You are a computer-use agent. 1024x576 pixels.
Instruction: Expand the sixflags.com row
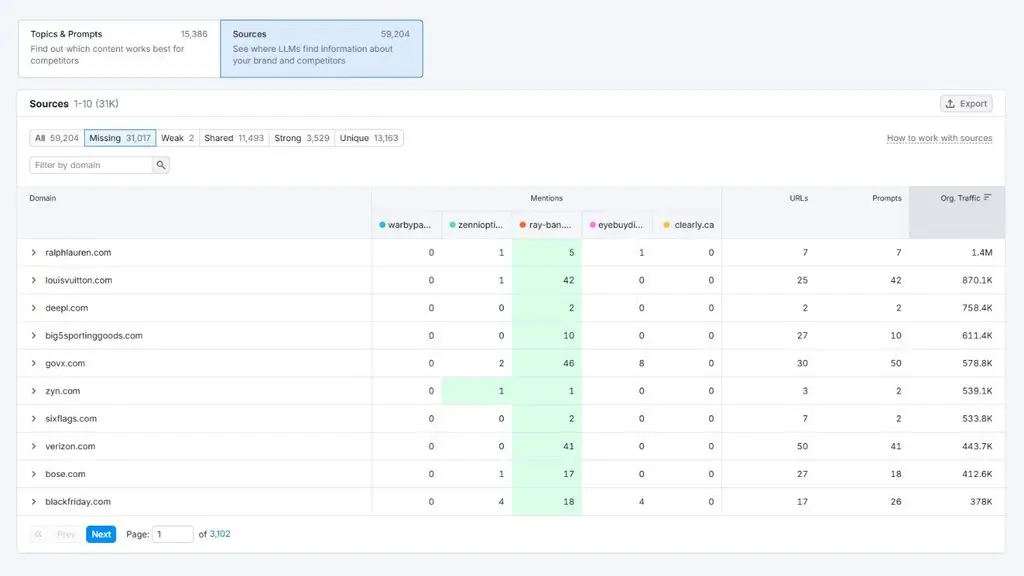(34, 419)
